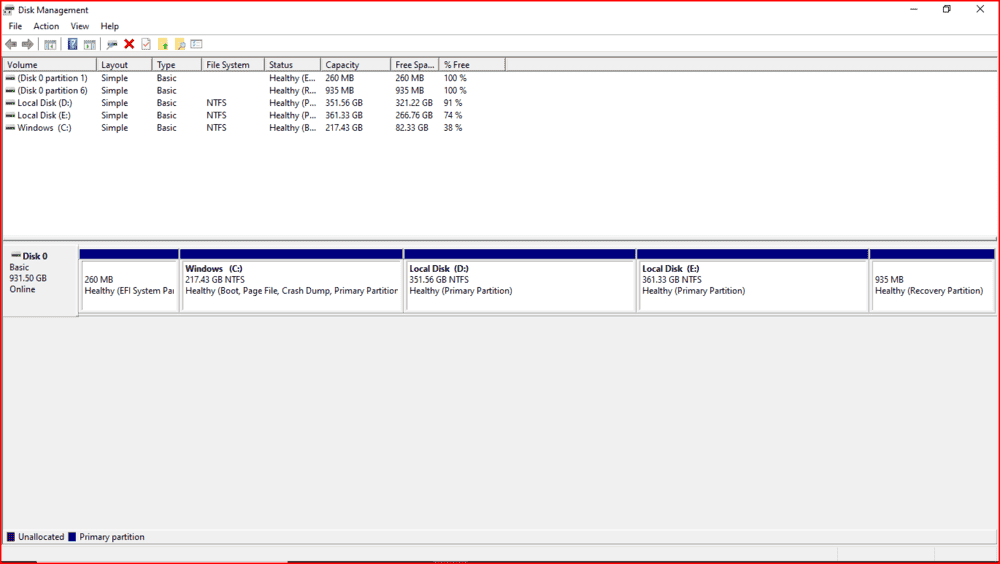1000x564 pixels.
Task: Click the Show/Hide Console Tree toolbar icon
Action: (50, 44)
